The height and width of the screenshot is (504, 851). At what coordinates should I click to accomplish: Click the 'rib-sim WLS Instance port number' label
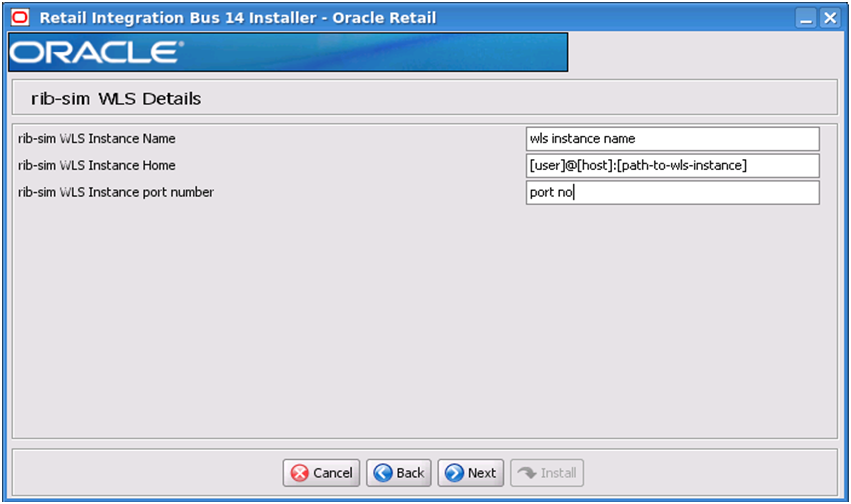[x=116, y=193]
